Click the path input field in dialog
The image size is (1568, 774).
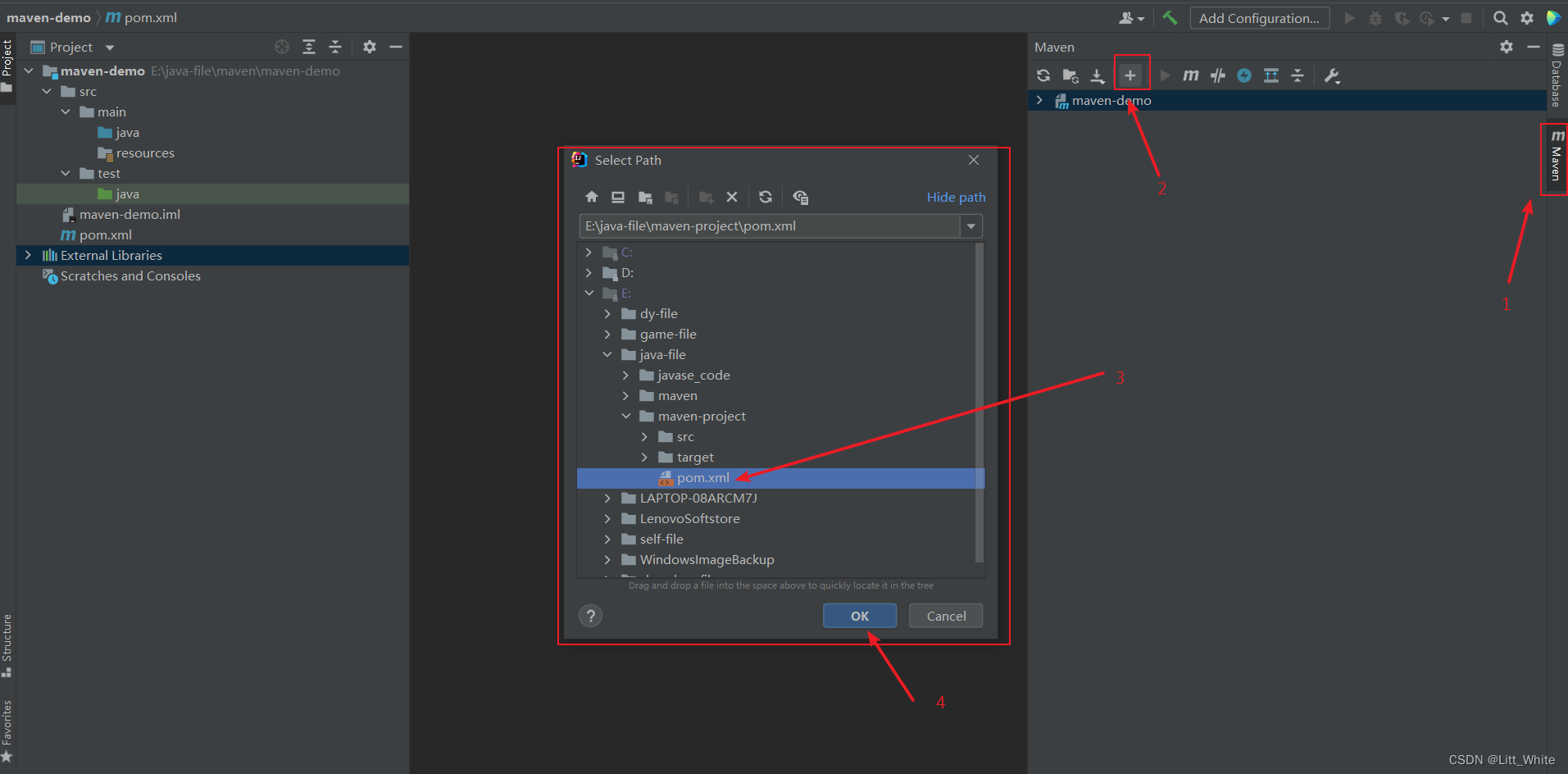(770, 226)
